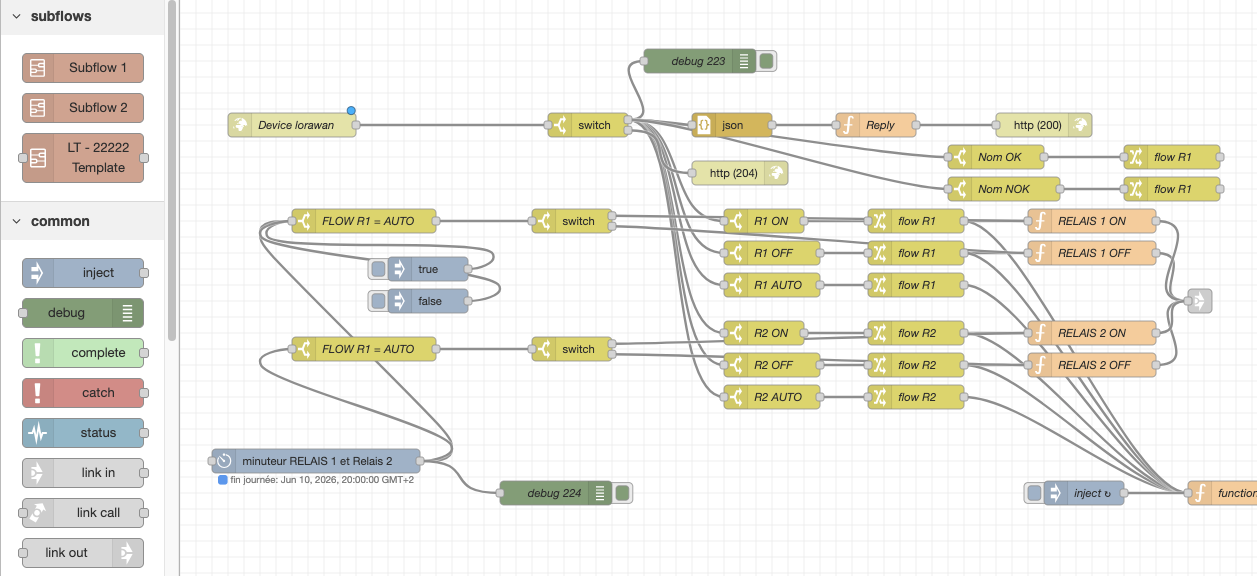The image size is (1257, 576).
Task: Select flow R1 change node after R1 AUTO
Action: (x=916, y=285)
